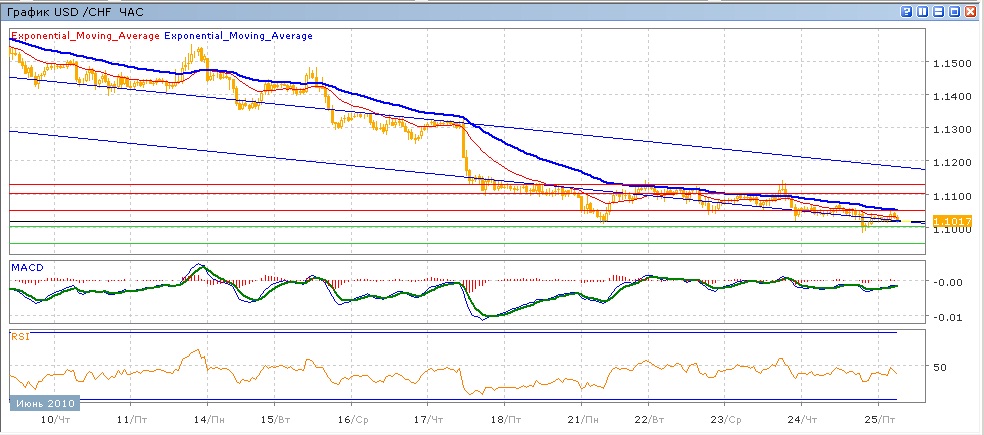Click the RSI indicator label
Viewport: 984px width, 435px height.
[x=19, y=337]
